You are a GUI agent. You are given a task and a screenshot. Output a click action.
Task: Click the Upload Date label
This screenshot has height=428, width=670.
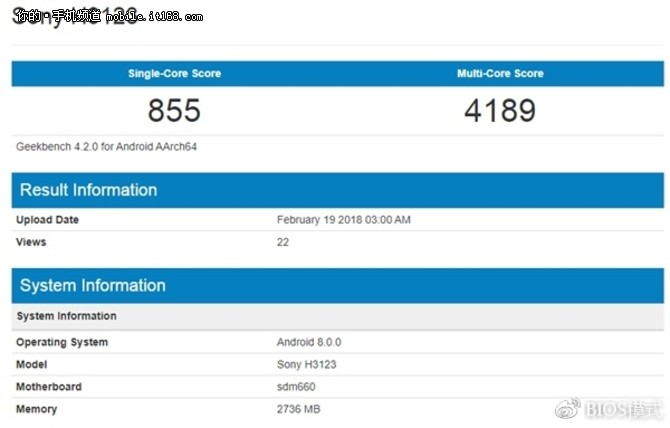tap(47, 220)
